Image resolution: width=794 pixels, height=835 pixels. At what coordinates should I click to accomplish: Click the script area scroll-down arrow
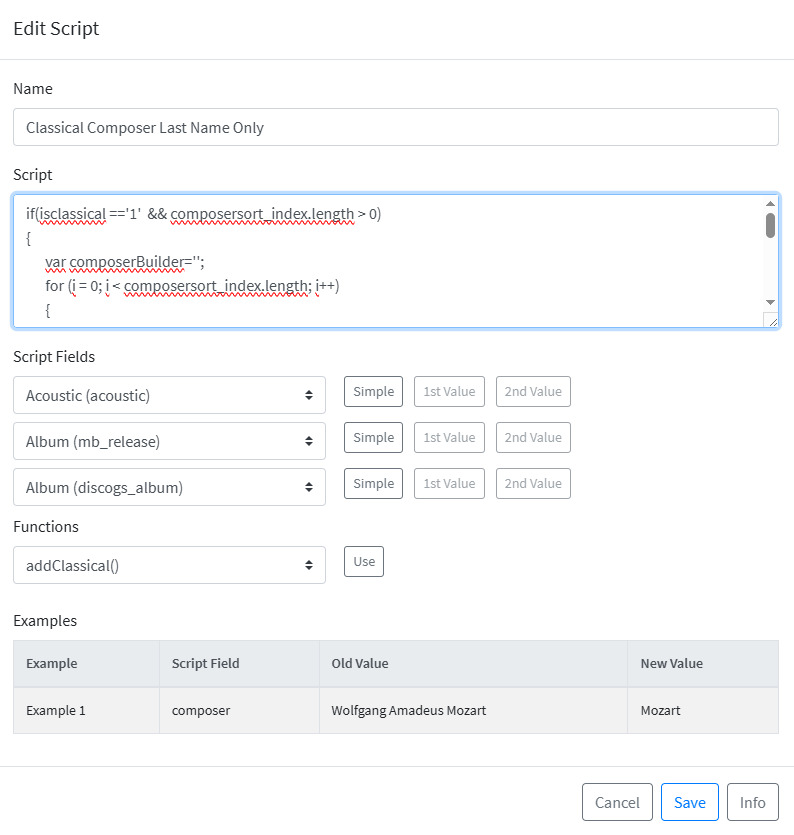pos(770,302)
